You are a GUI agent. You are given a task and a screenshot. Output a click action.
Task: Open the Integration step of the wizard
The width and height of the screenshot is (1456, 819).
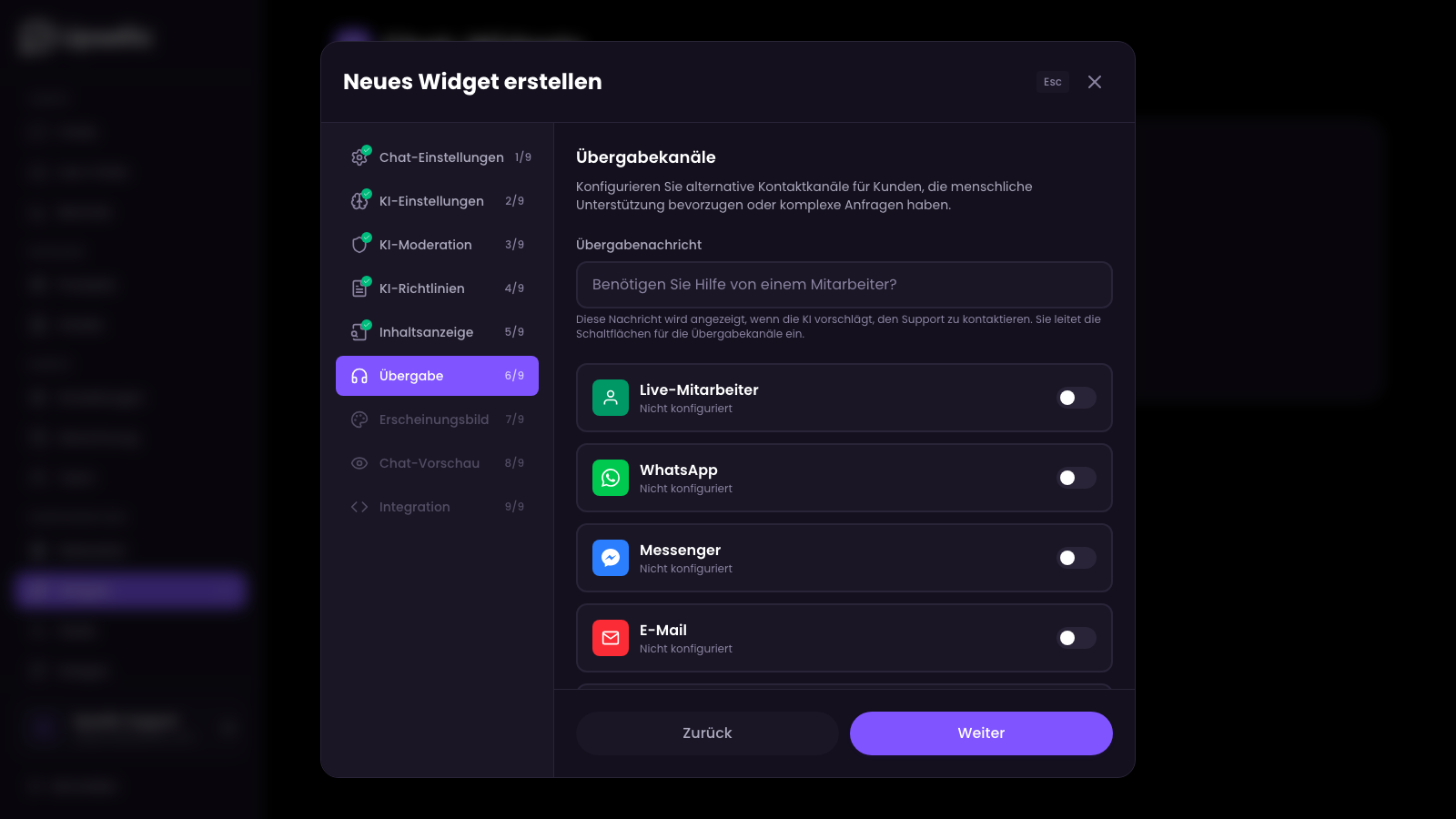click(414, 506)
